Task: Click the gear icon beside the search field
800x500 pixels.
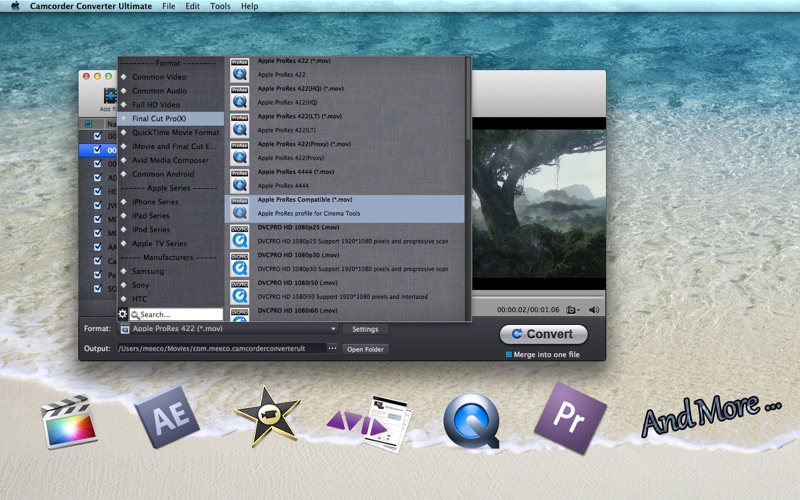Action: click(x=122, y=314)
